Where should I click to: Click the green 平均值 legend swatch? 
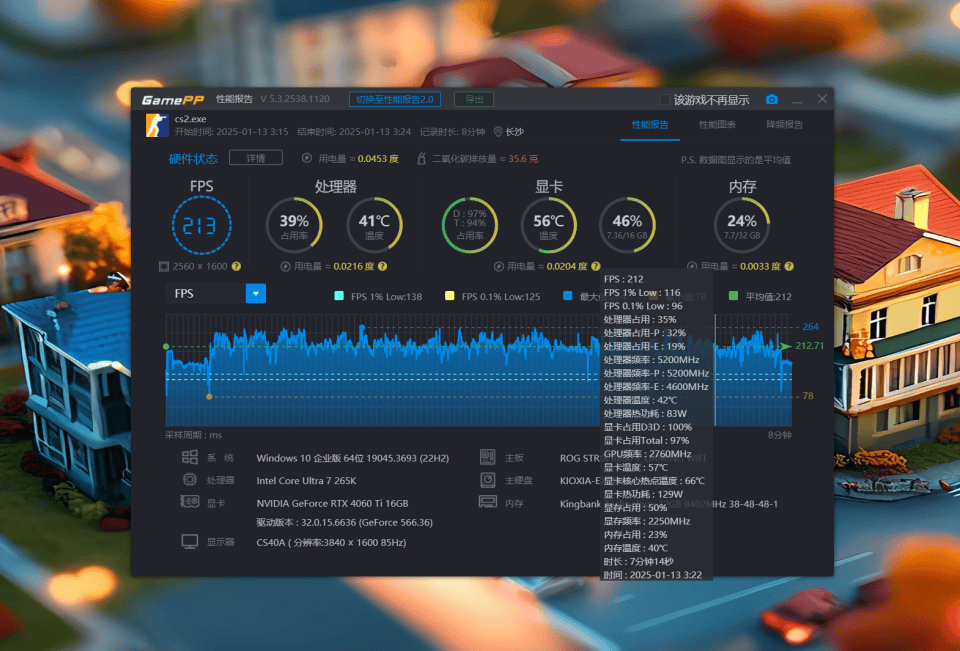tap(733, 296)
